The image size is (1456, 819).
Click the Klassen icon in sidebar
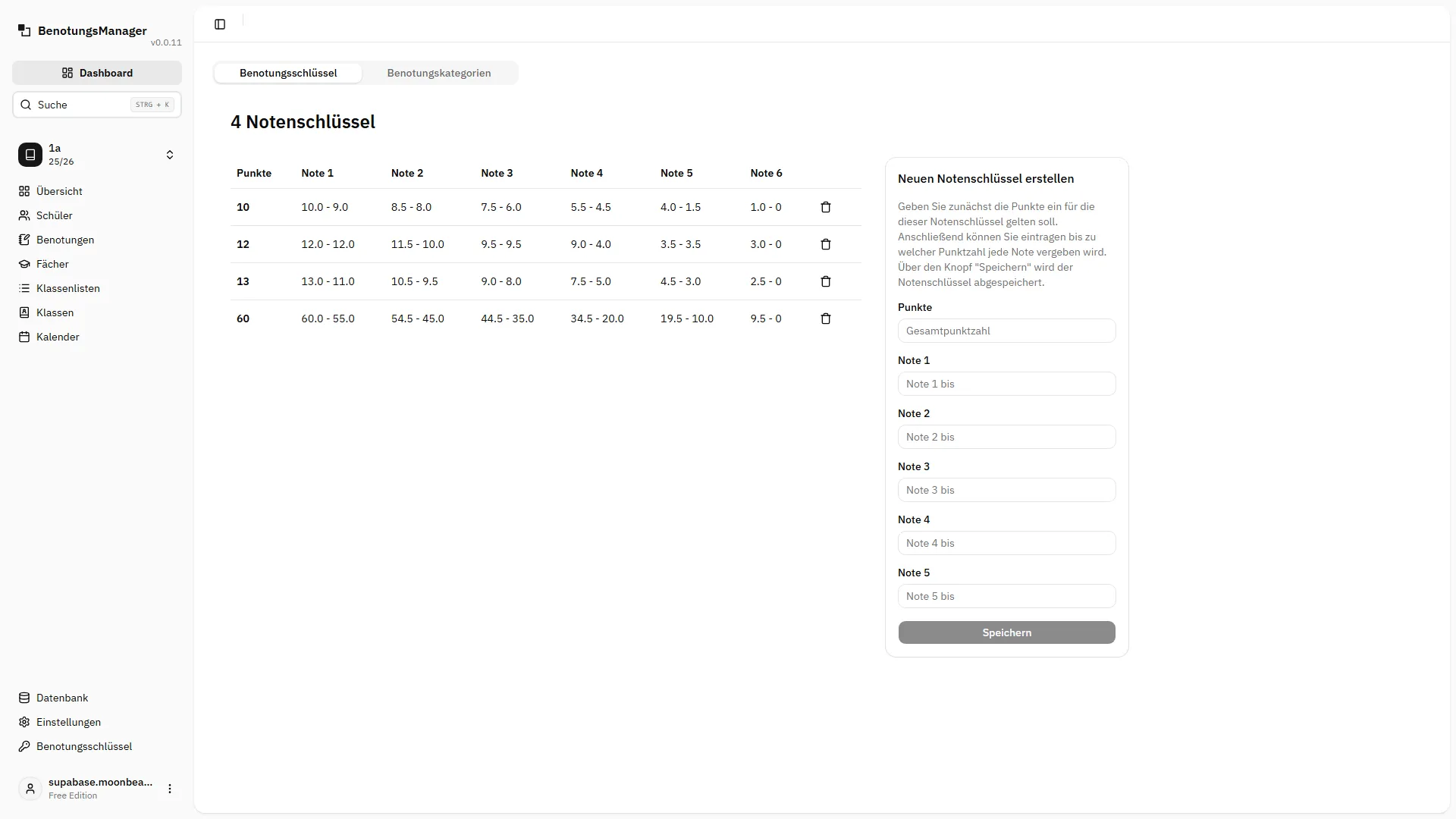click(x=24, y=312)
